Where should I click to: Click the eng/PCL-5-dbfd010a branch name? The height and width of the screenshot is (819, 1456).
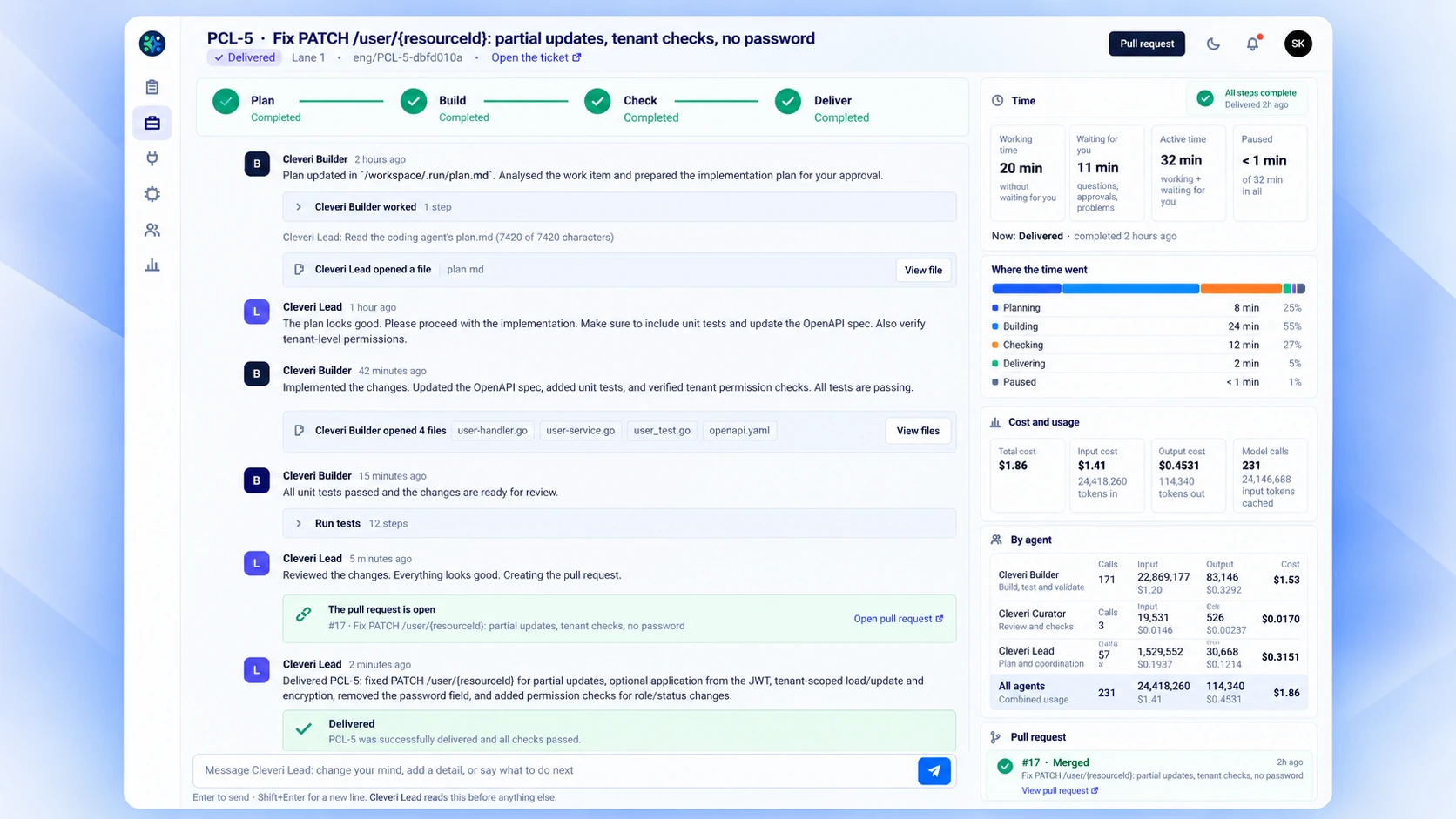tap(408, 57)
